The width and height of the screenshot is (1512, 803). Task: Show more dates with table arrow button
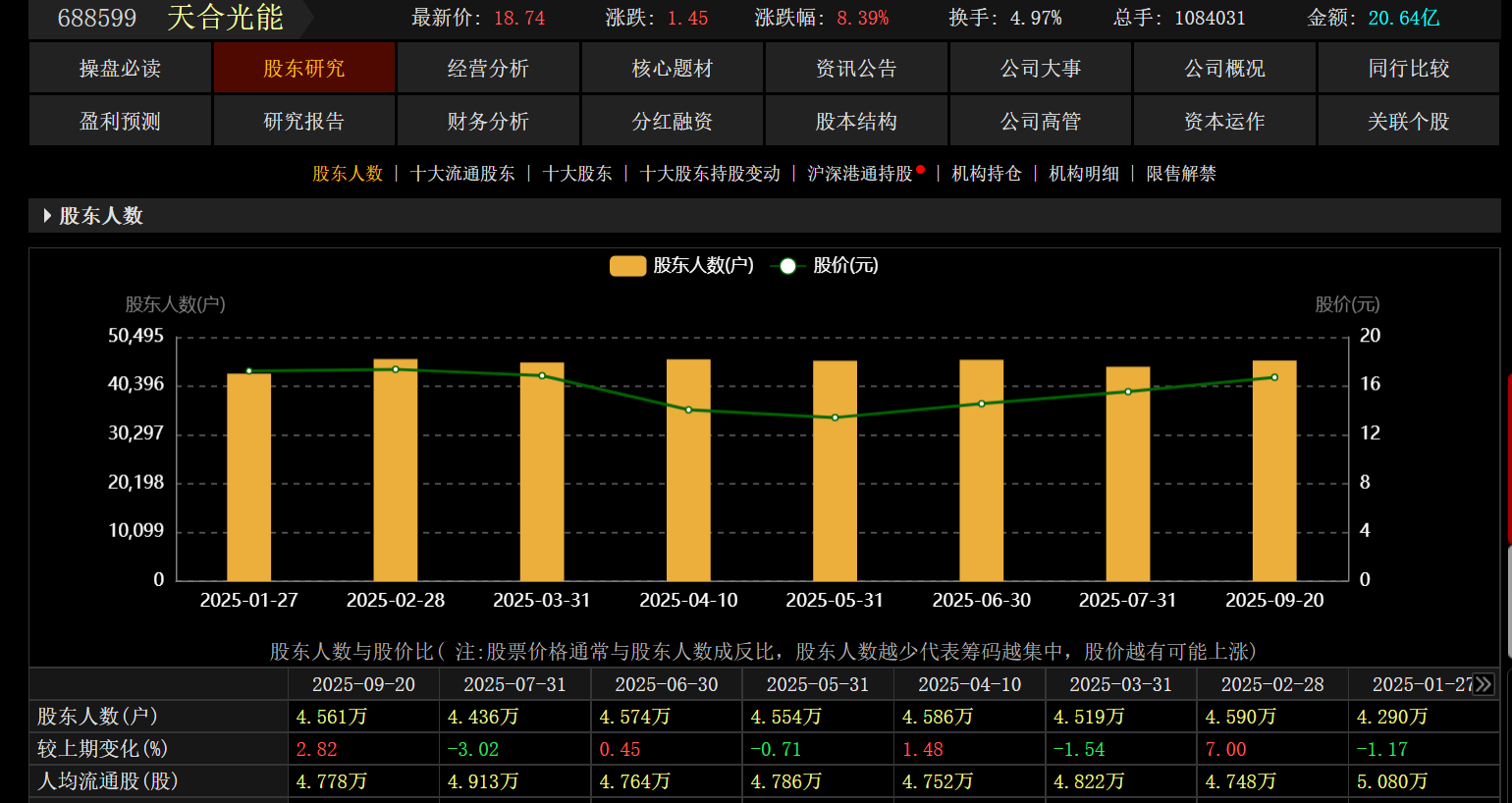(x=1484, y=684)
